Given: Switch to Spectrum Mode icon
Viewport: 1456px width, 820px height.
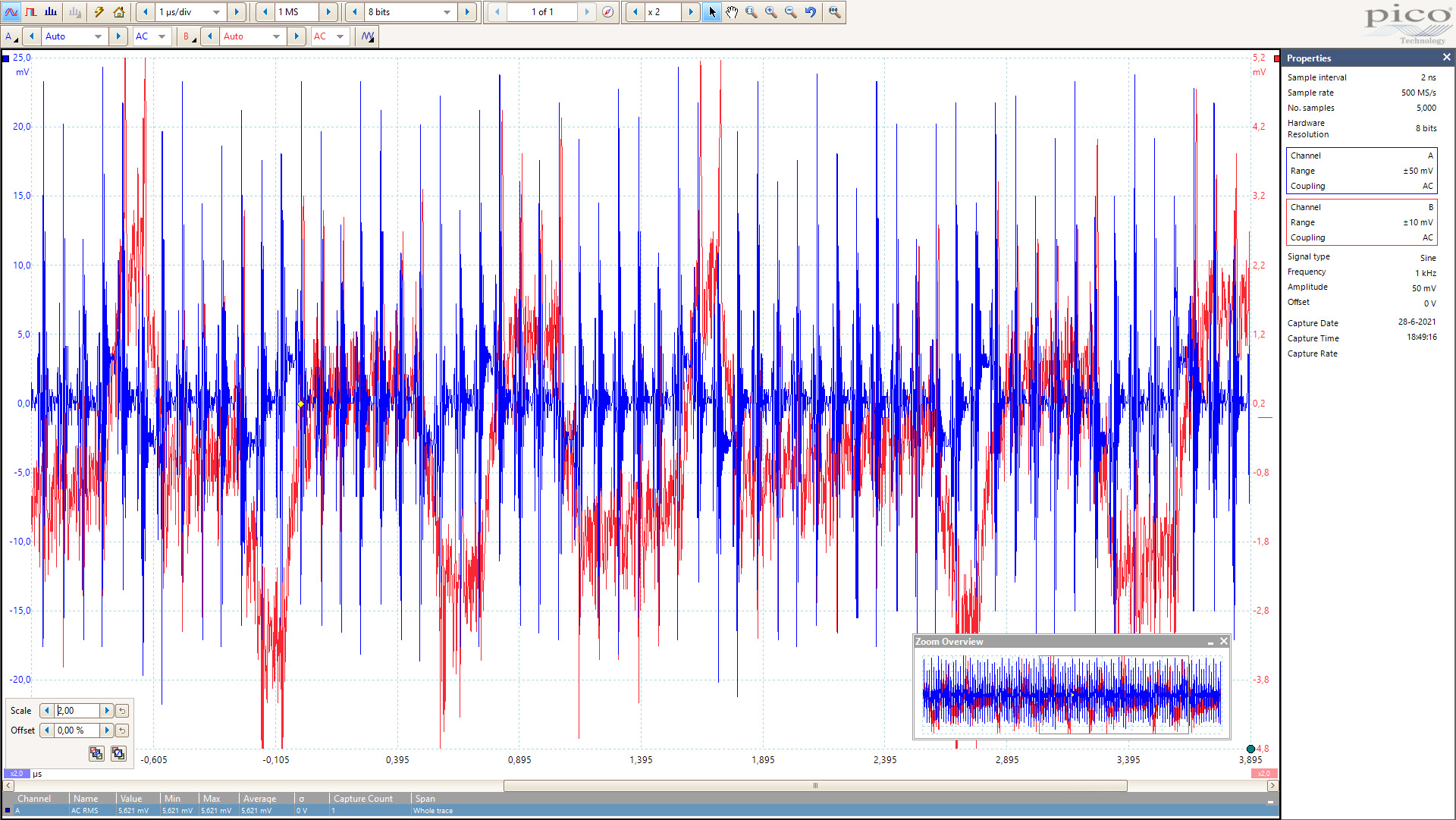Looking at the screenshot, I should click(51, 12).
